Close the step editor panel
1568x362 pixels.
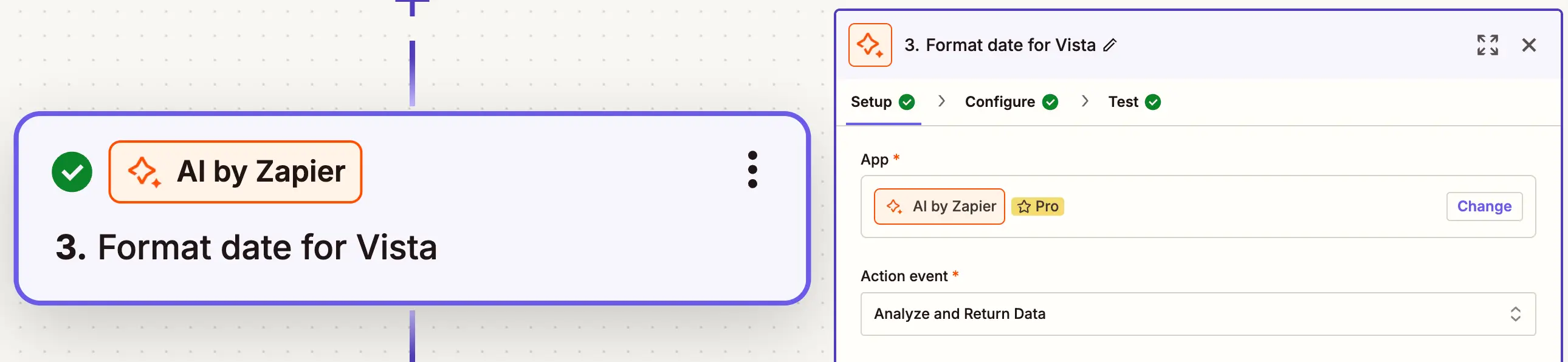(1528, 45)
